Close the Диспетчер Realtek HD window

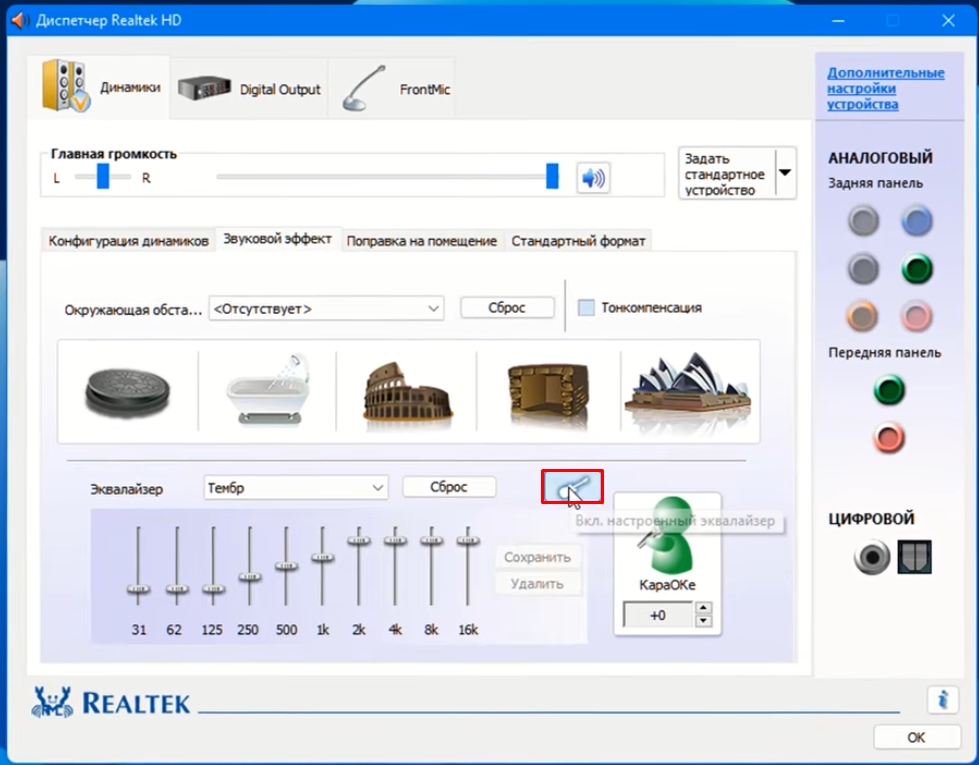[948, 21]
